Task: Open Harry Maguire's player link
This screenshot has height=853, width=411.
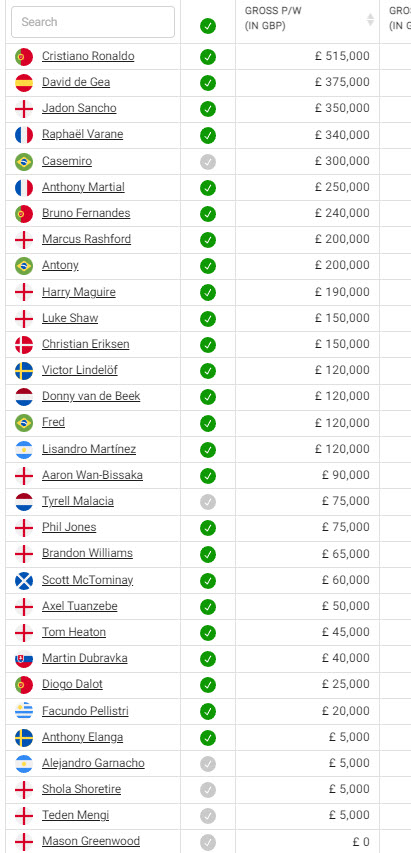Action: [79, 292]
